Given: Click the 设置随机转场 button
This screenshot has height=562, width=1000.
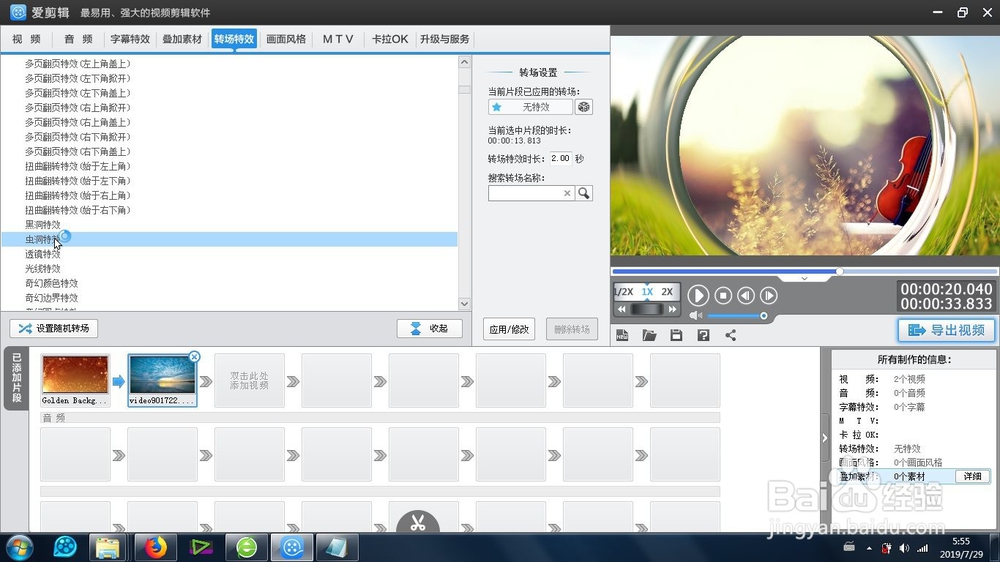Looking at the screenshot, I should click(54, 329).
